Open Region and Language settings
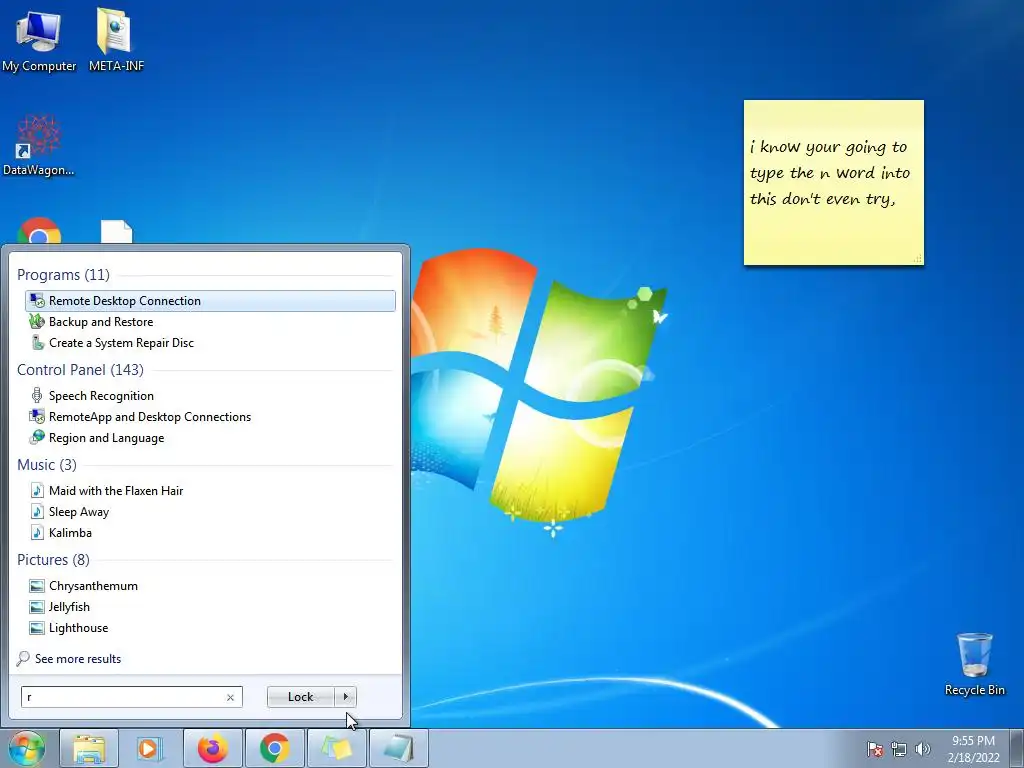The height and width of the screenshot is (768, 1024). click(x=106, y=438)
